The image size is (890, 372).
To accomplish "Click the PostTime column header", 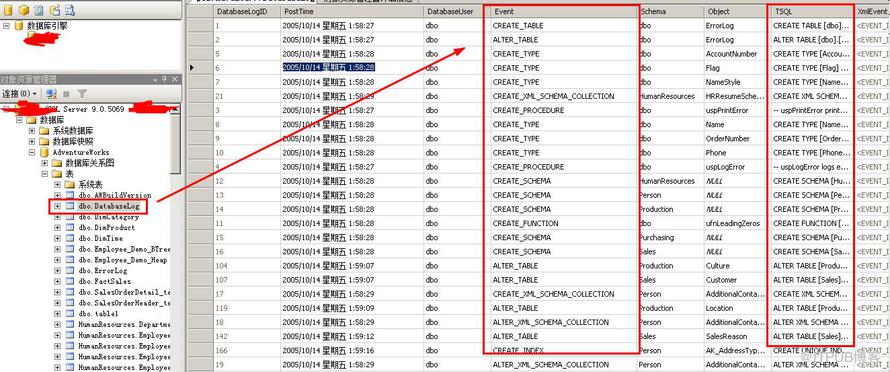I will pyautogui.click(x=352, y=11).
